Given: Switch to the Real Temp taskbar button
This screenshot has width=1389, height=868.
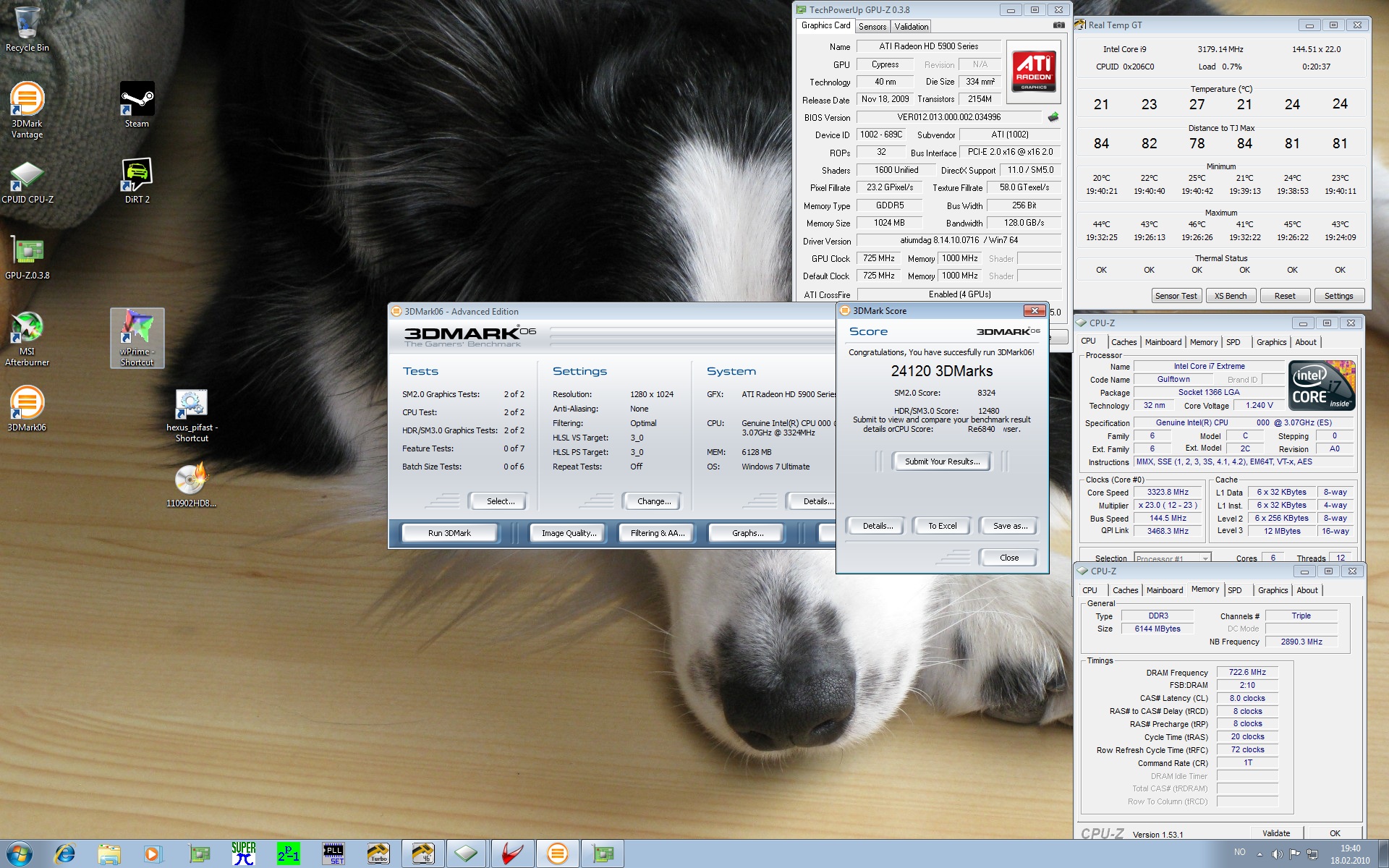Looking at the screenshot, I should [x=422, y=854].
